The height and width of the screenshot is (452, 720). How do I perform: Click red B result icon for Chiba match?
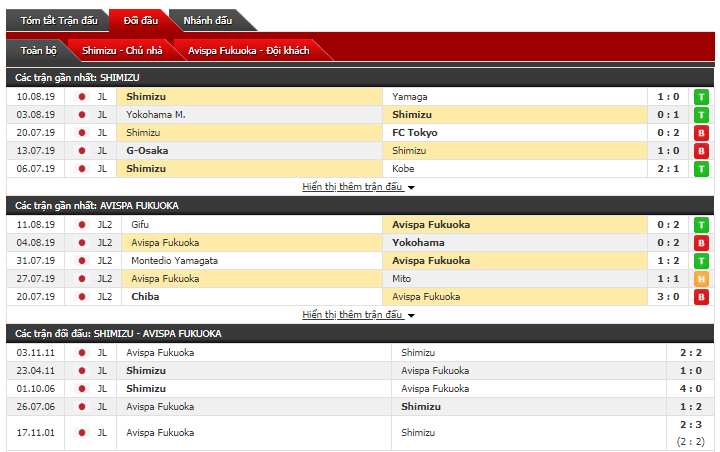(701, 297)
